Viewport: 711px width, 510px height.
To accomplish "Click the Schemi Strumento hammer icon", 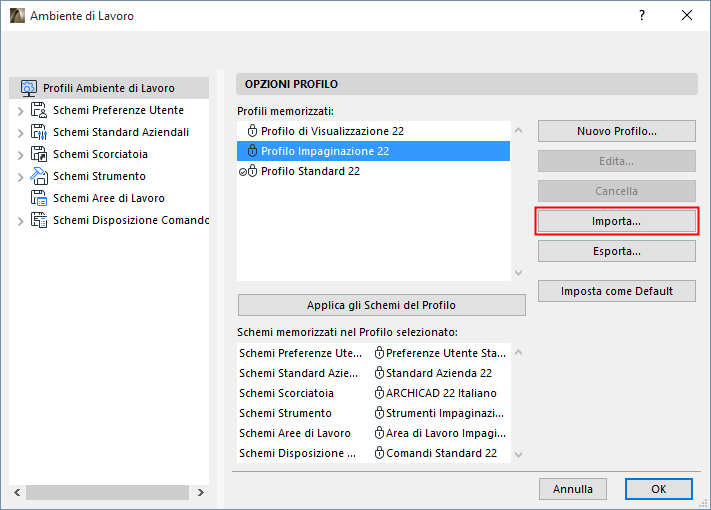I will (x=39, y=176).
